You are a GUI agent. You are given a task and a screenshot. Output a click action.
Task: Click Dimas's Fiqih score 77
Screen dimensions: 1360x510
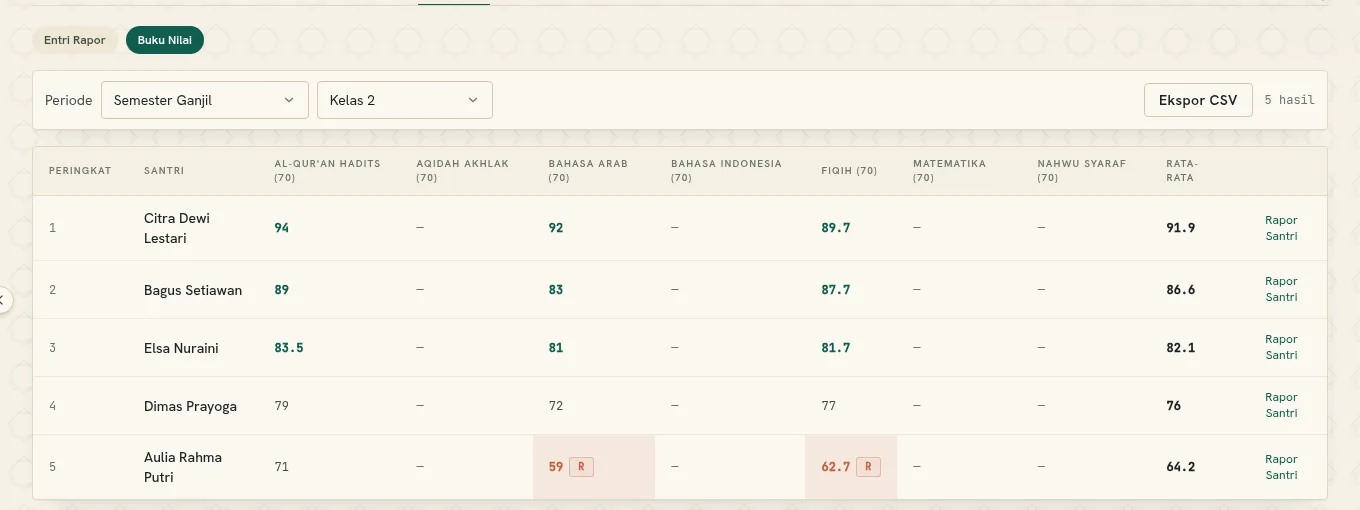pyautogui.click(x=829, y=406)
